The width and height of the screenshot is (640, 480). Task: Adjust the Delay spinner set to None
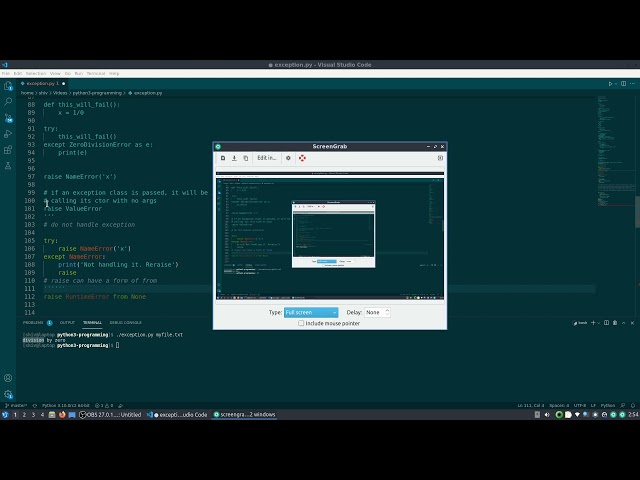tap(377, 312)
